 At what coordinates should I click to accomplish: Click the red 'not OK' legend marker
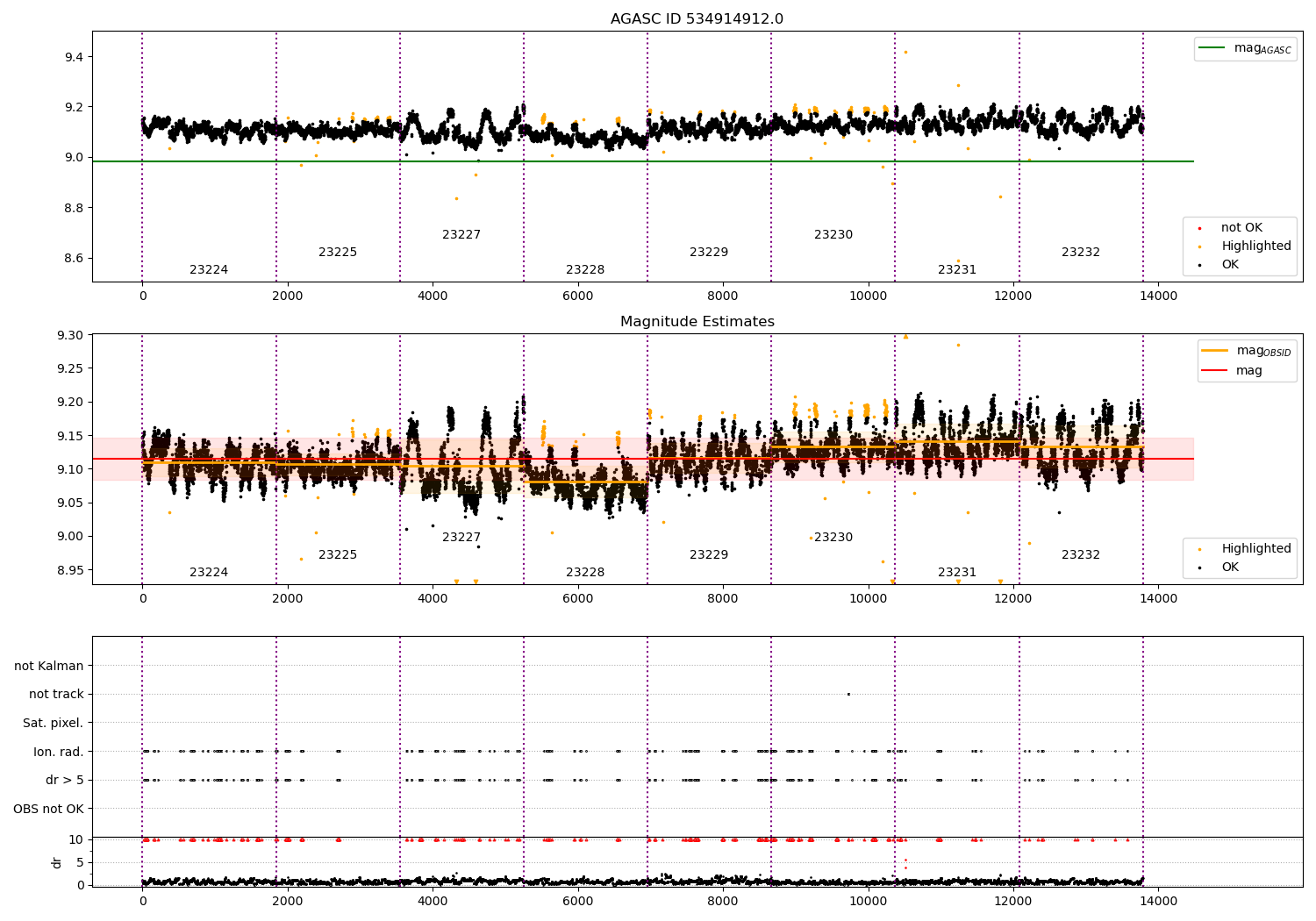[1200, 228]
